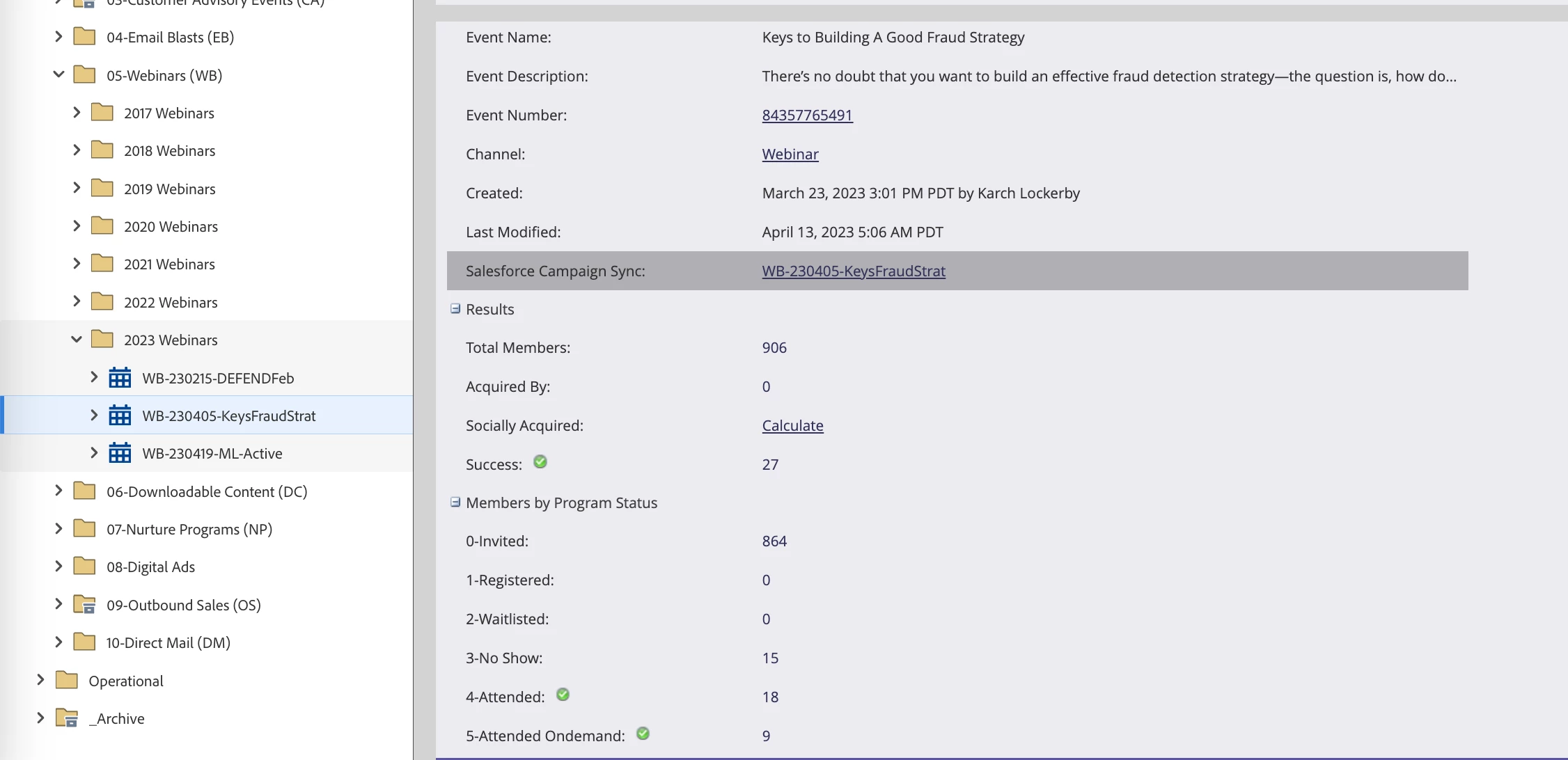1568x760 pixels.
Task: Collapse Members by Program Status section
Action: (455, 502)
